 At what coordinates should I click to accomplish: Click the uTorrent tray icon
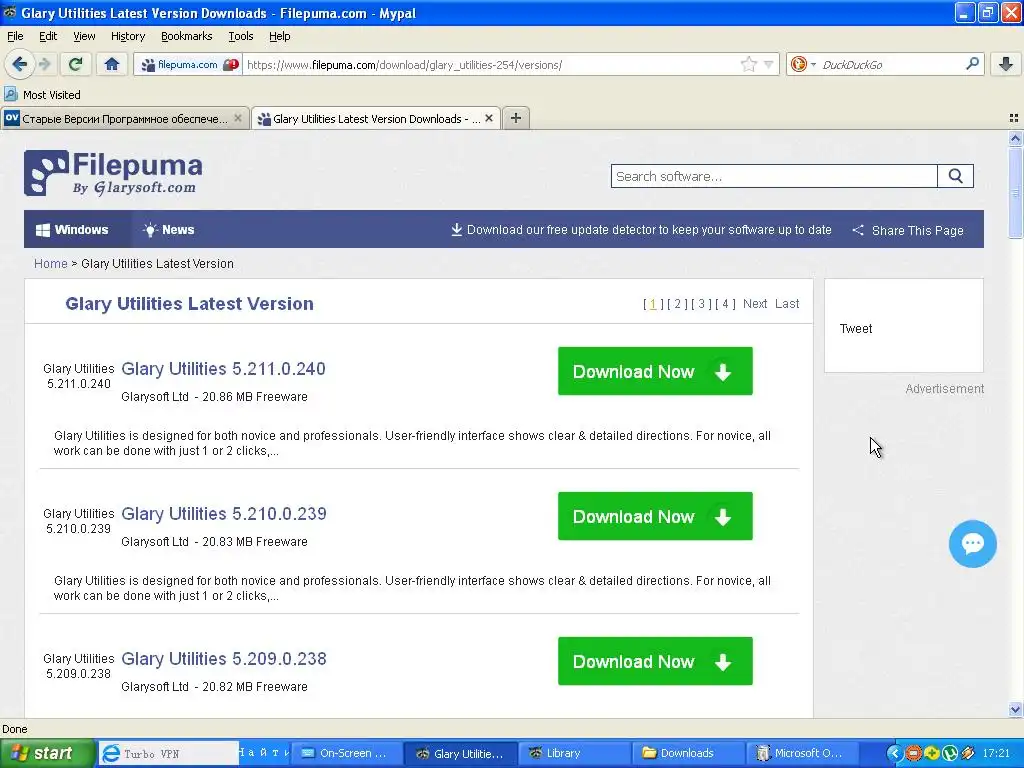coord(950,754)
